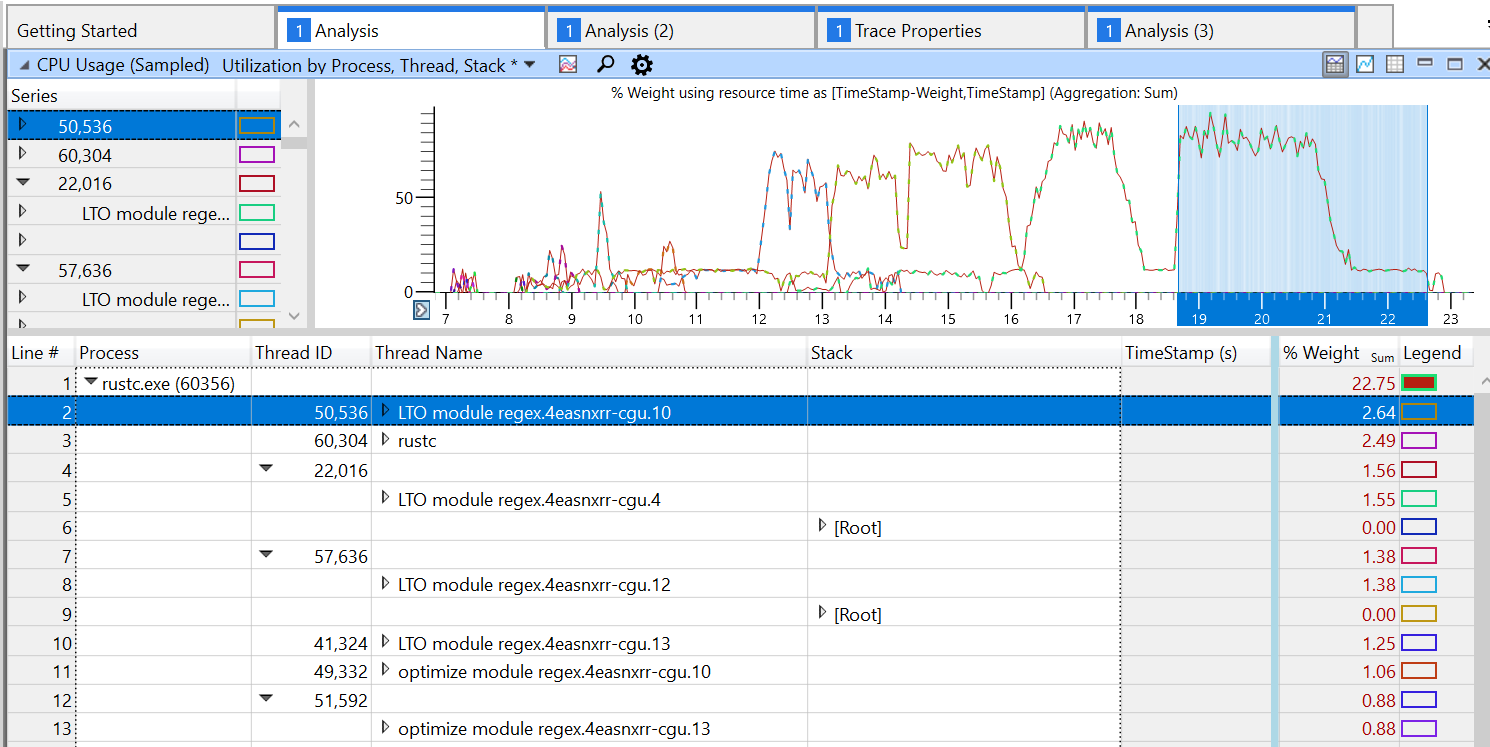
Task: Select weight value 22.75 for rustc.exe
Action: pos(1339,383)
